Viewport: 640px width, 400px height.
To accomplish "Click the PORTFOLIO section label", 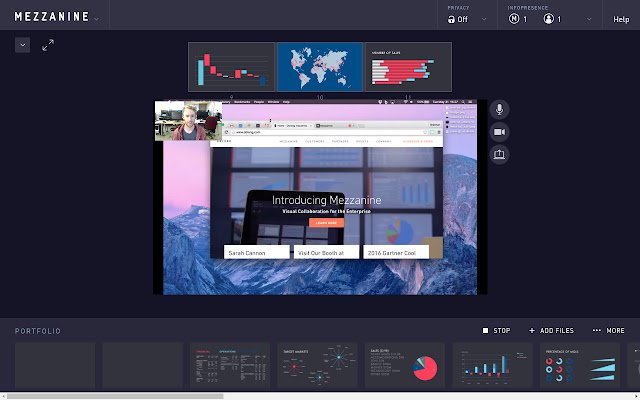I will [38, 331].
